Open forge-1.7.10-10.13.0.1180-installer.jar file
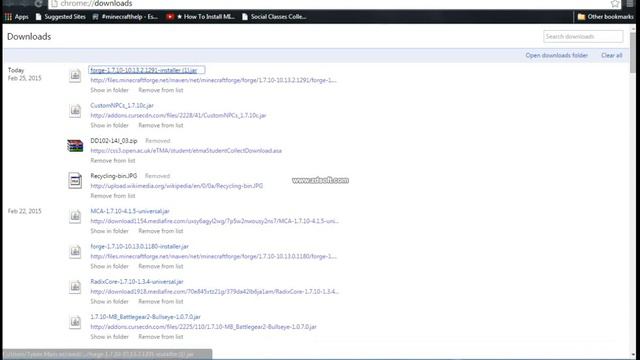 (x=140, y=246)
